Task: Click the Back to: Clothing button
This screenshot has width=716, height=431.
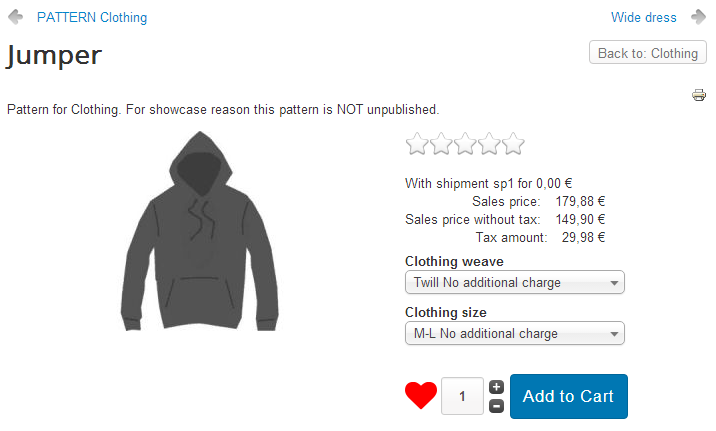Action: [648, 53]
